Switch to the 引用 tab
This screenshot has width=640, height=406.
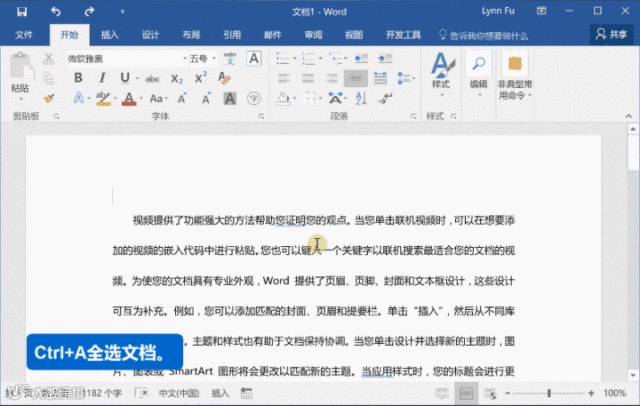[232, 35]
